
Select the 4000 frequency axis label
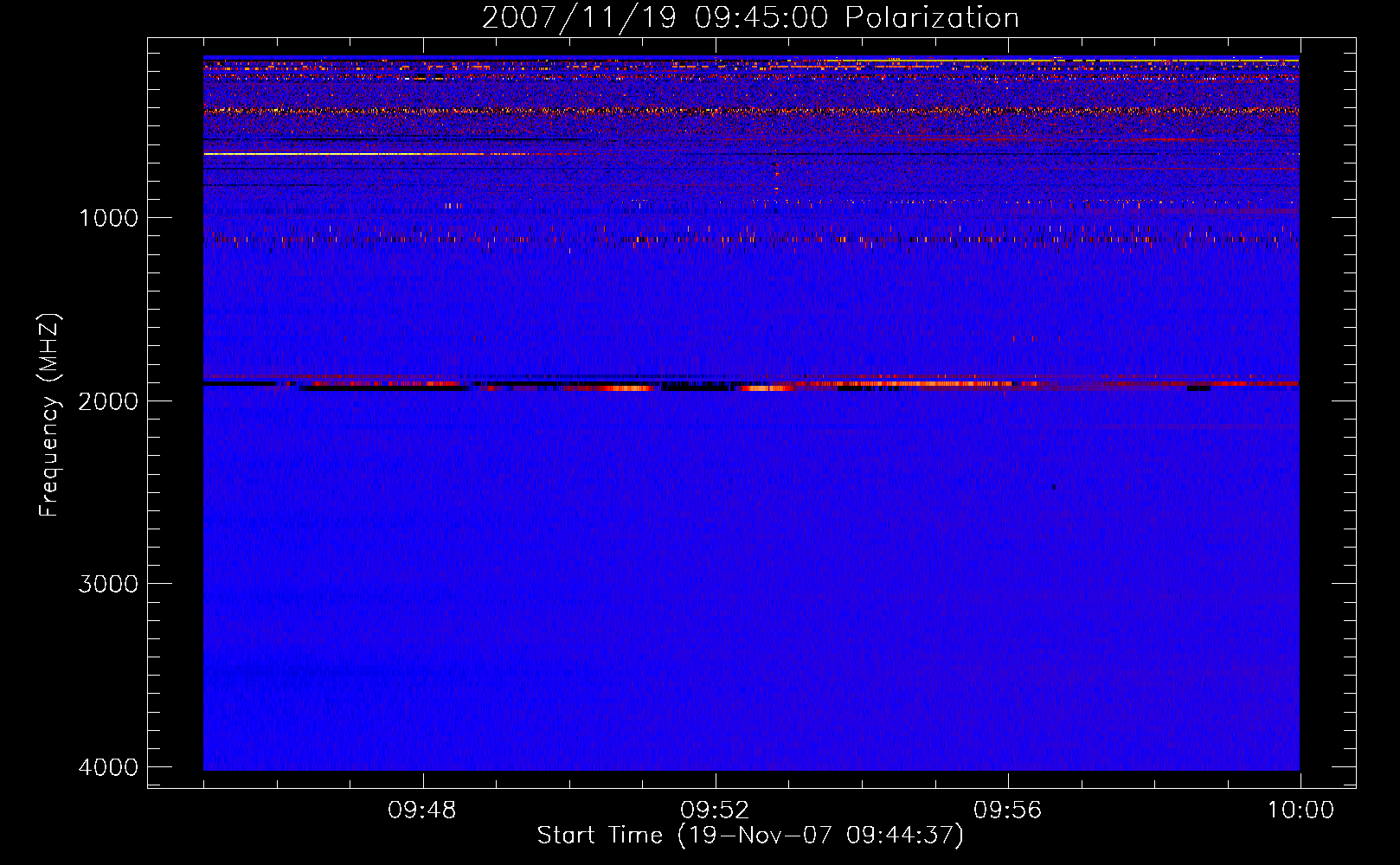108,767
